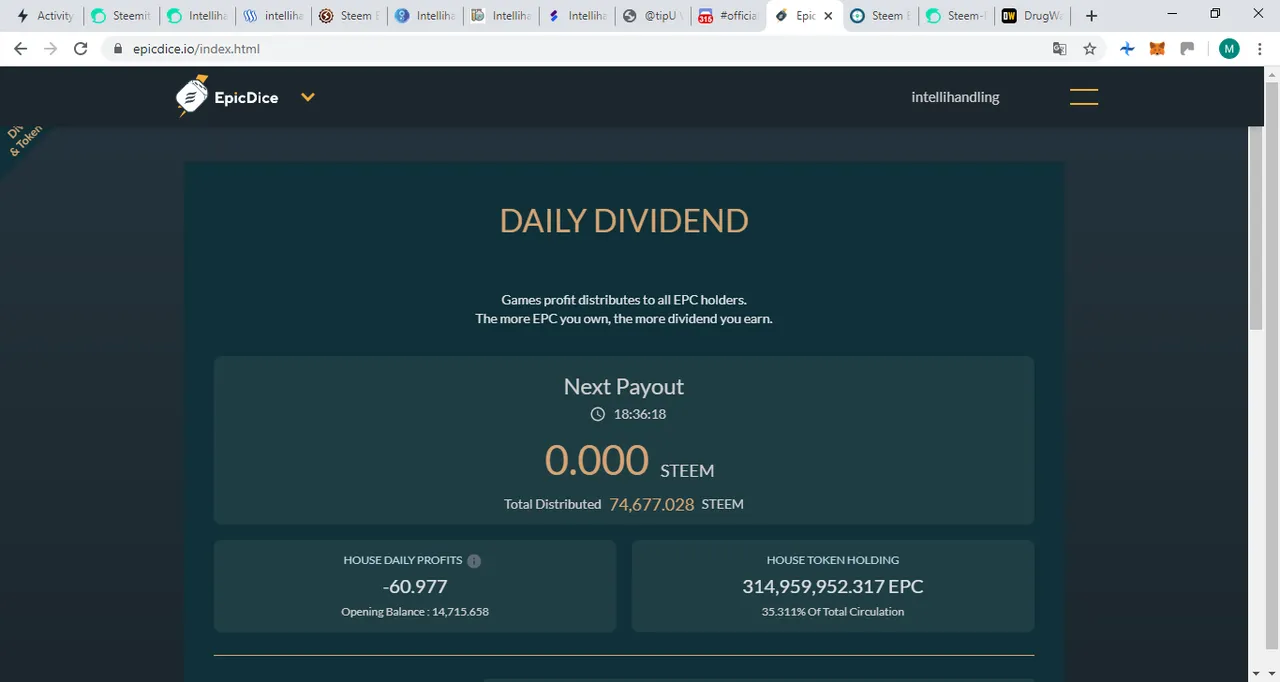Click 'Games profit distributes to all EPC holders' text

624,300
